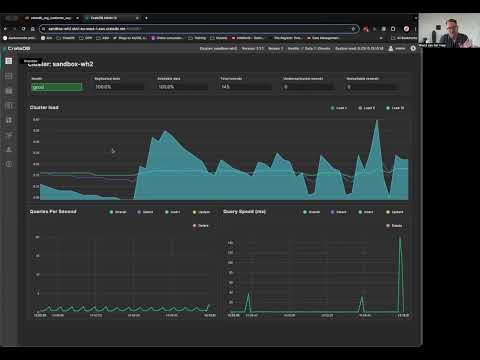Click the user account icon in the header
Viewport: 480px width, 360px height.
(x=391, y=48)
